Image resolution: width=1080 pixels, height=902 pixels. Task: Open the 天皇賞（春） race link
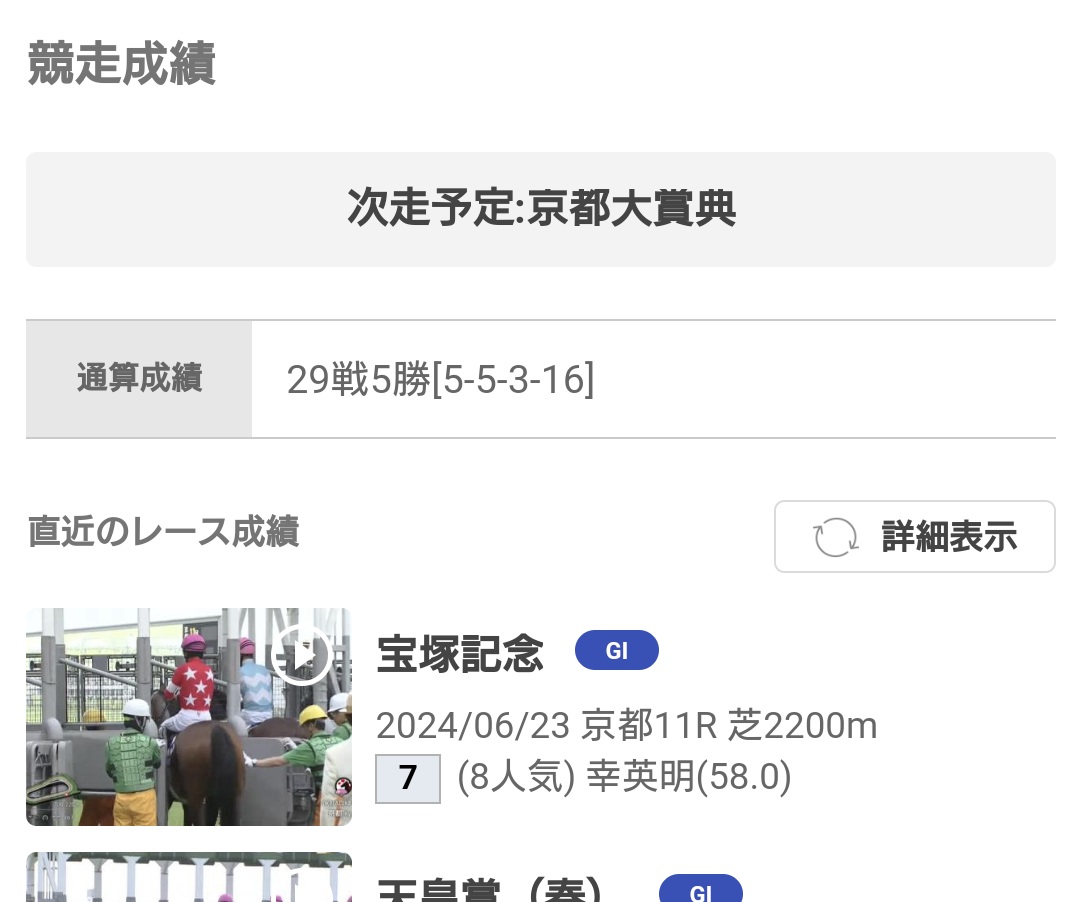click(490, 890)
